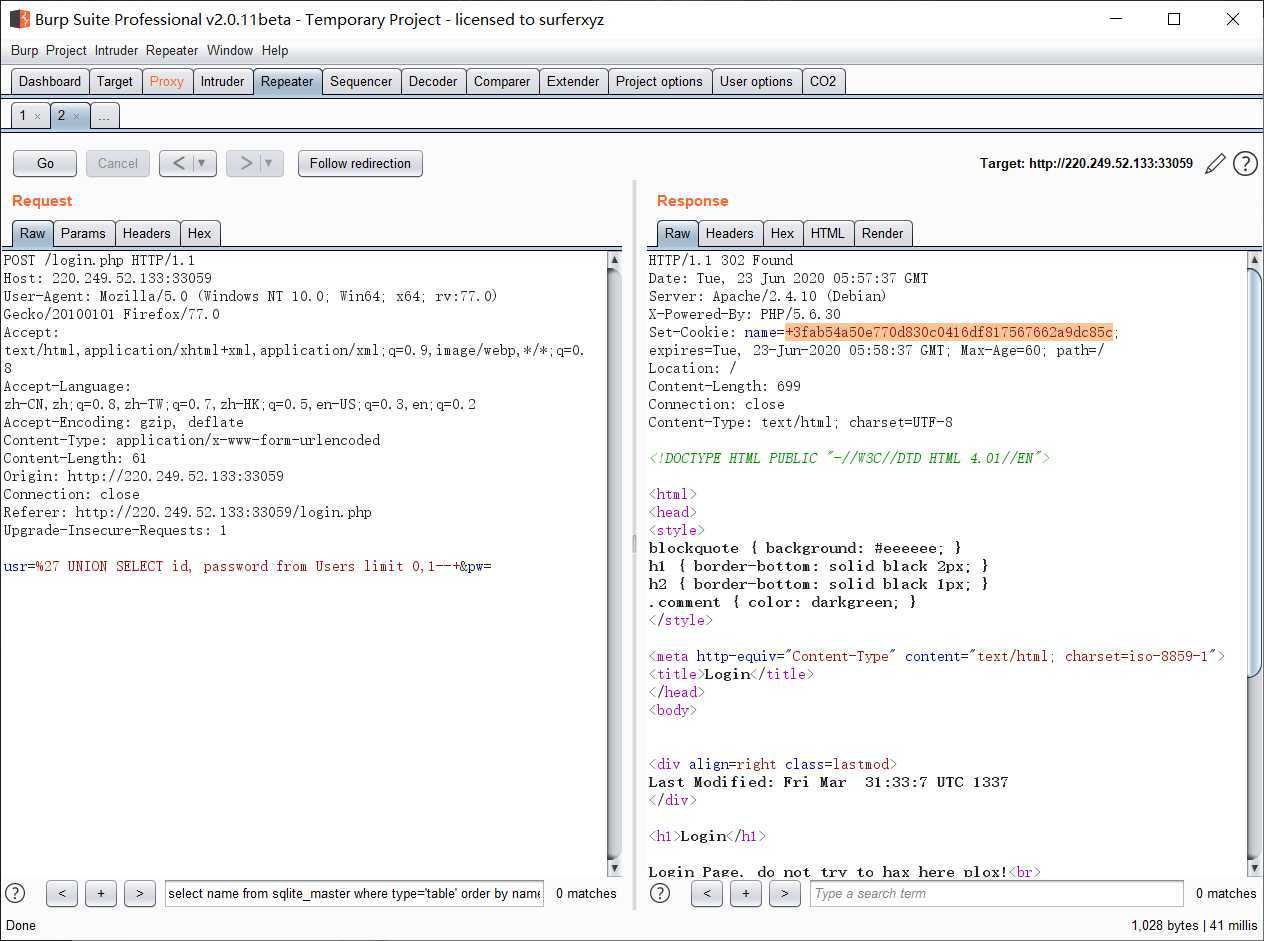
Task: Click request pane scrollbar down arrow
Action: click(x=614, y=869)
